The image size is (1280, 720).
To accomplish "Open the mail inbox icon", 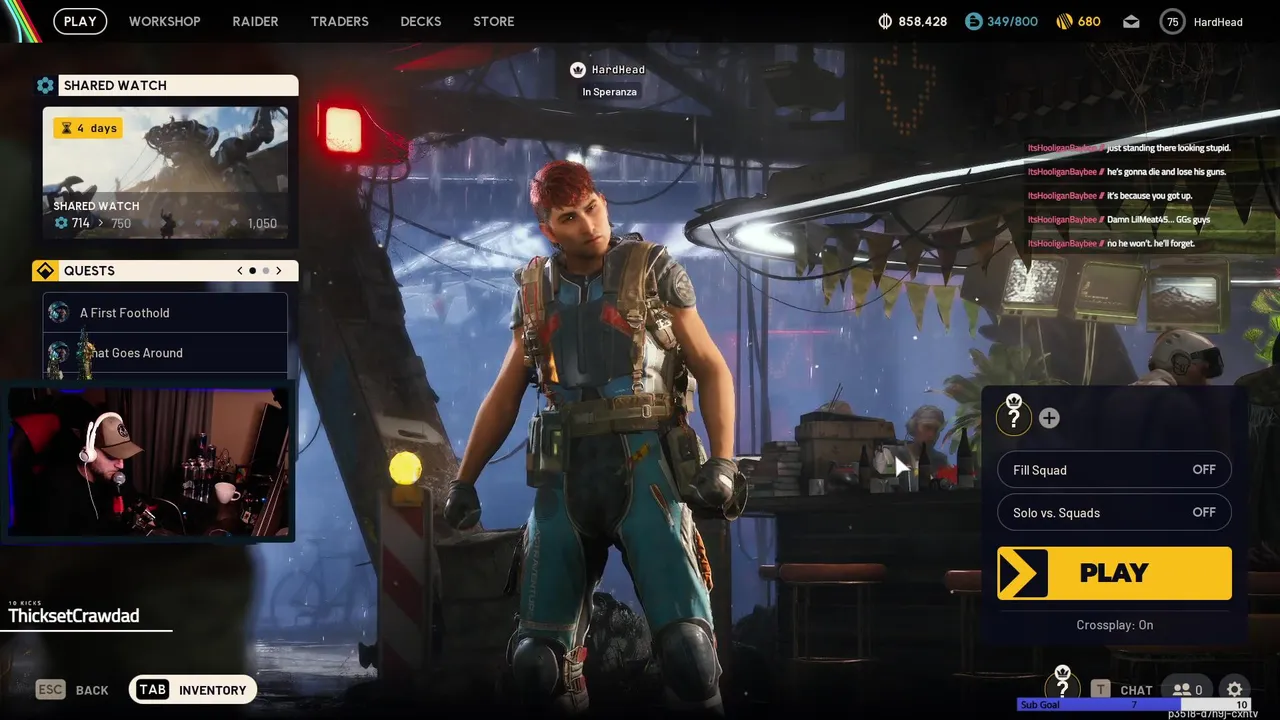I will coord(1131,21).
